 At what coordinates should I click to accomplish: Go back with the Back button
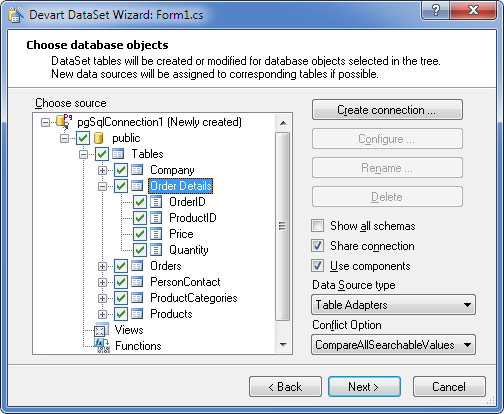click(x=285, y=387)
